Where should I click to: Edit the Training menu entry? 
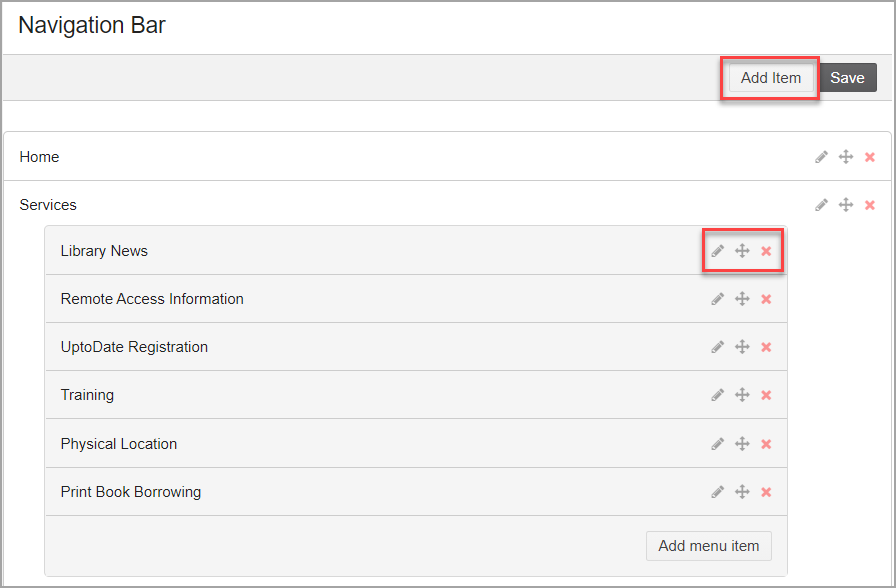(718, 395)
